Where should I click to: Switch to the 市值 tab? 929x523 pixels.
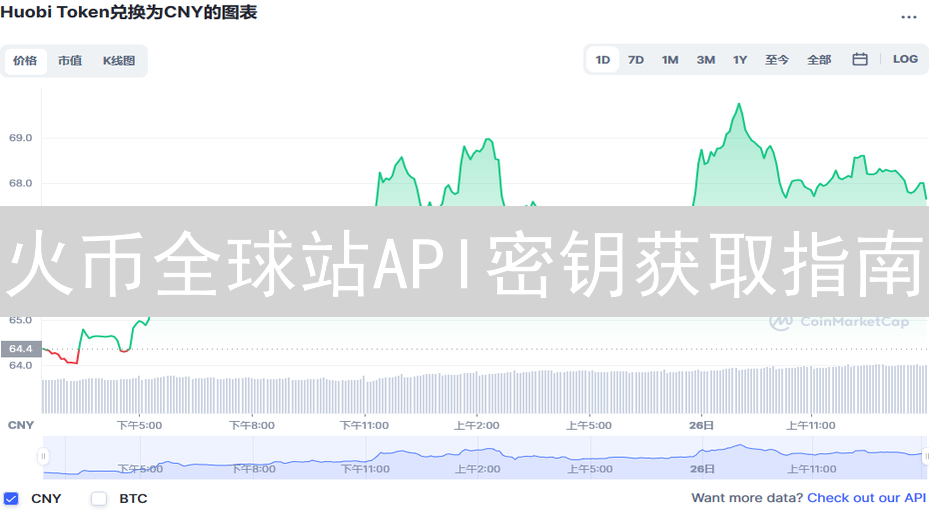(70, 60)
